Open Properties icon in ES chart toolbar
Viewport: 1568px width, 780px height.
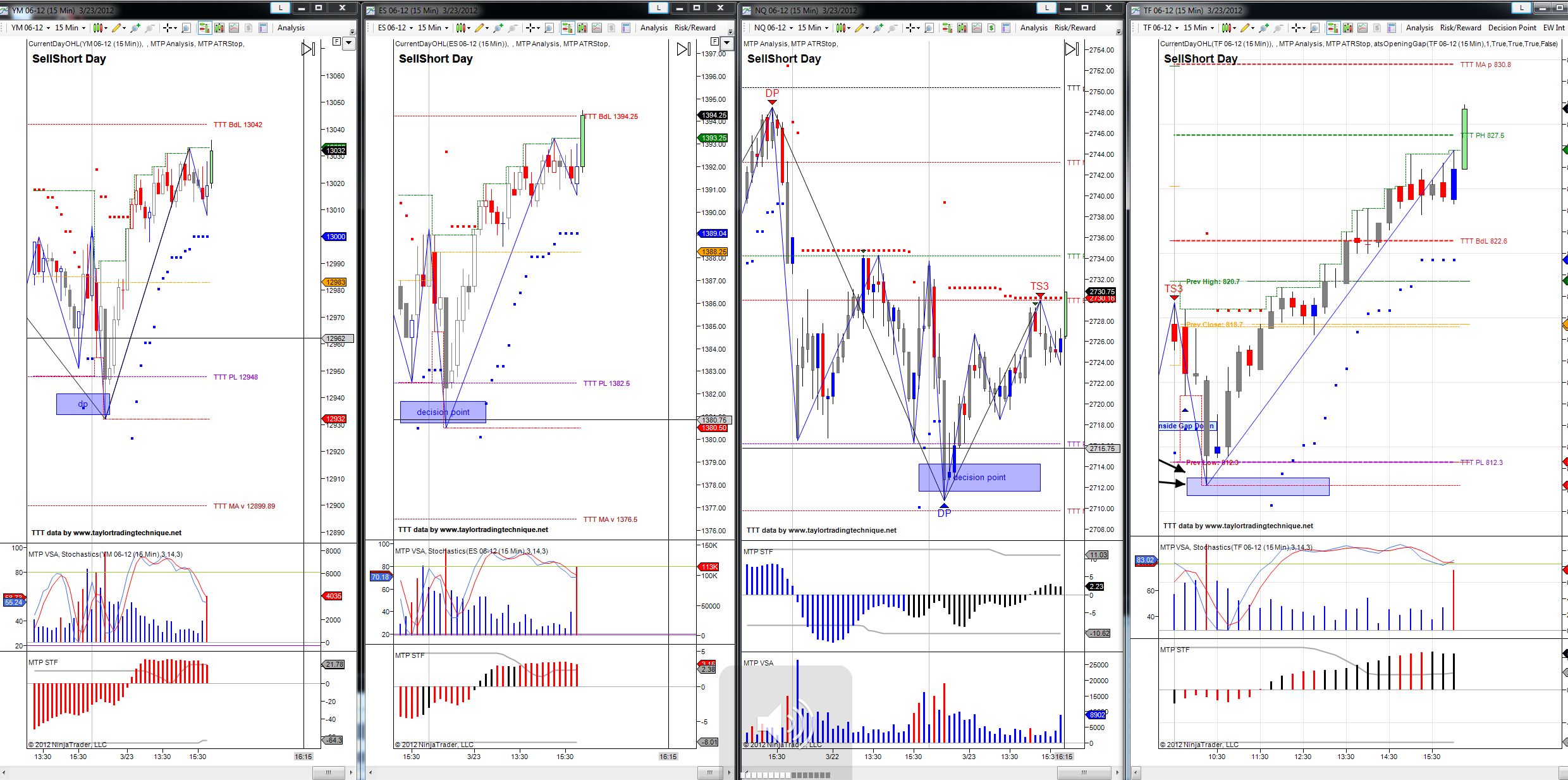pos(626,28)
